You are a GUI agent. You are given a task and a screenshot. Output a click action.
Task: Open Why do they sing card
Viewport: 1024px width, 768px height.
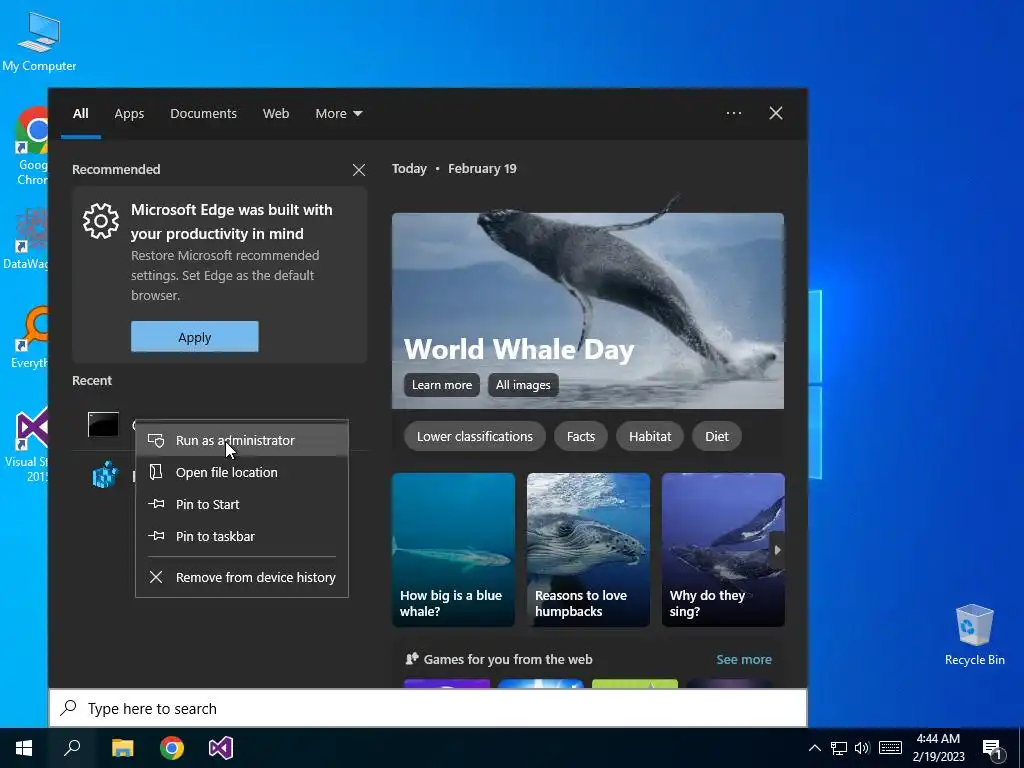tap(723, 550)
